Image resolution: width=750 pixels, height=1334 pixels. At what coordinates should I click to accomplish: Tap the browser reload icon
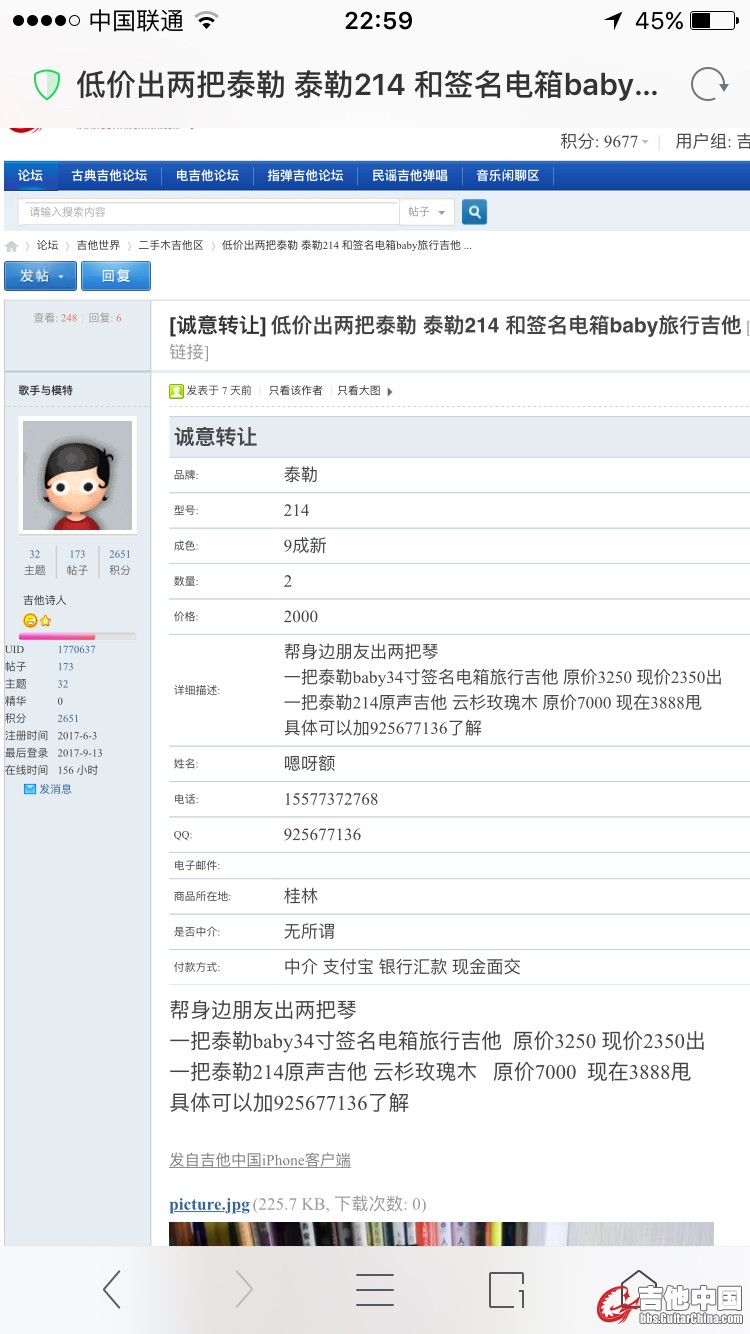click(709, 85)
